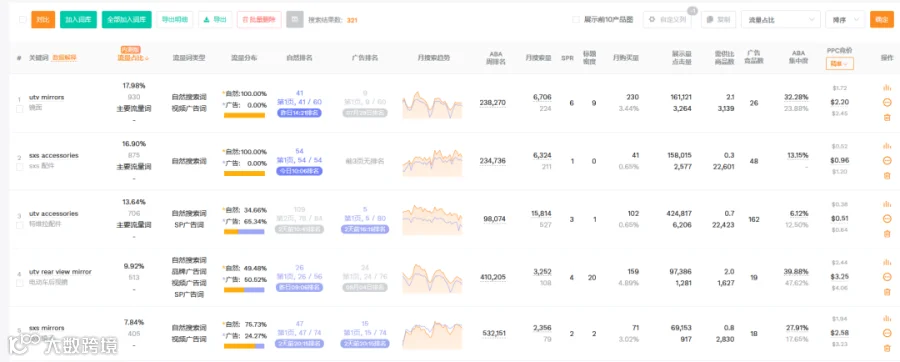Open monthly search trend chart for sxs mirrors
Viewport: 900px width, 362px height.
click(432, 336)
